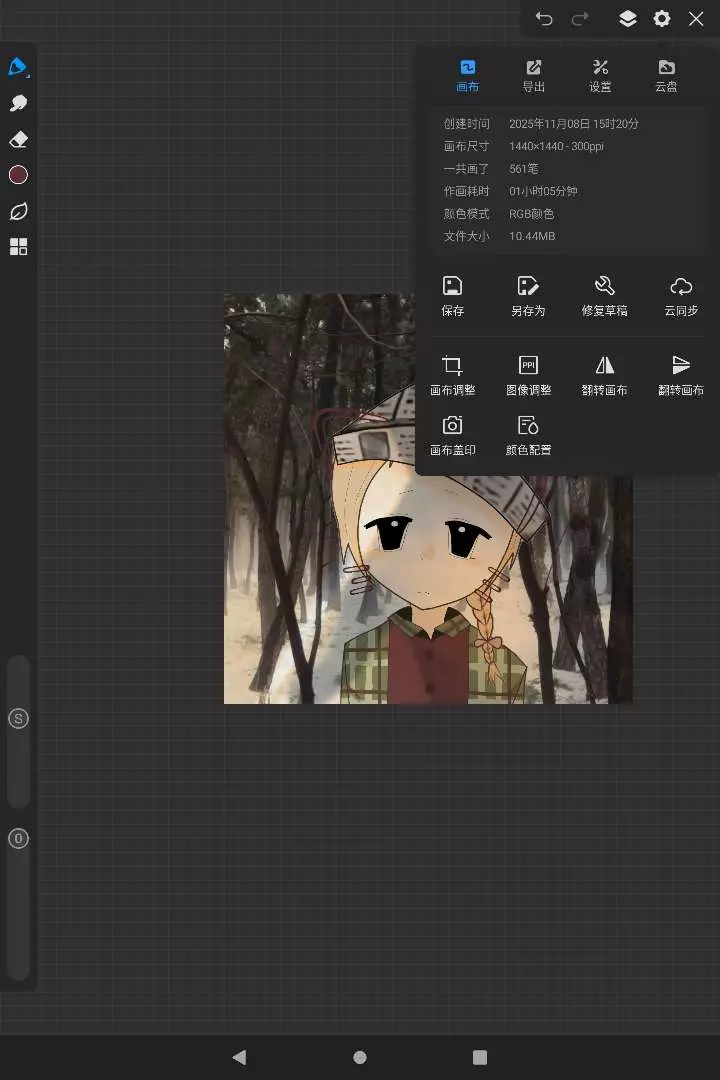Screen dimensions: 720x1080
Task: Click the RGB颜色 color mode value
Action: click(531, 214)
